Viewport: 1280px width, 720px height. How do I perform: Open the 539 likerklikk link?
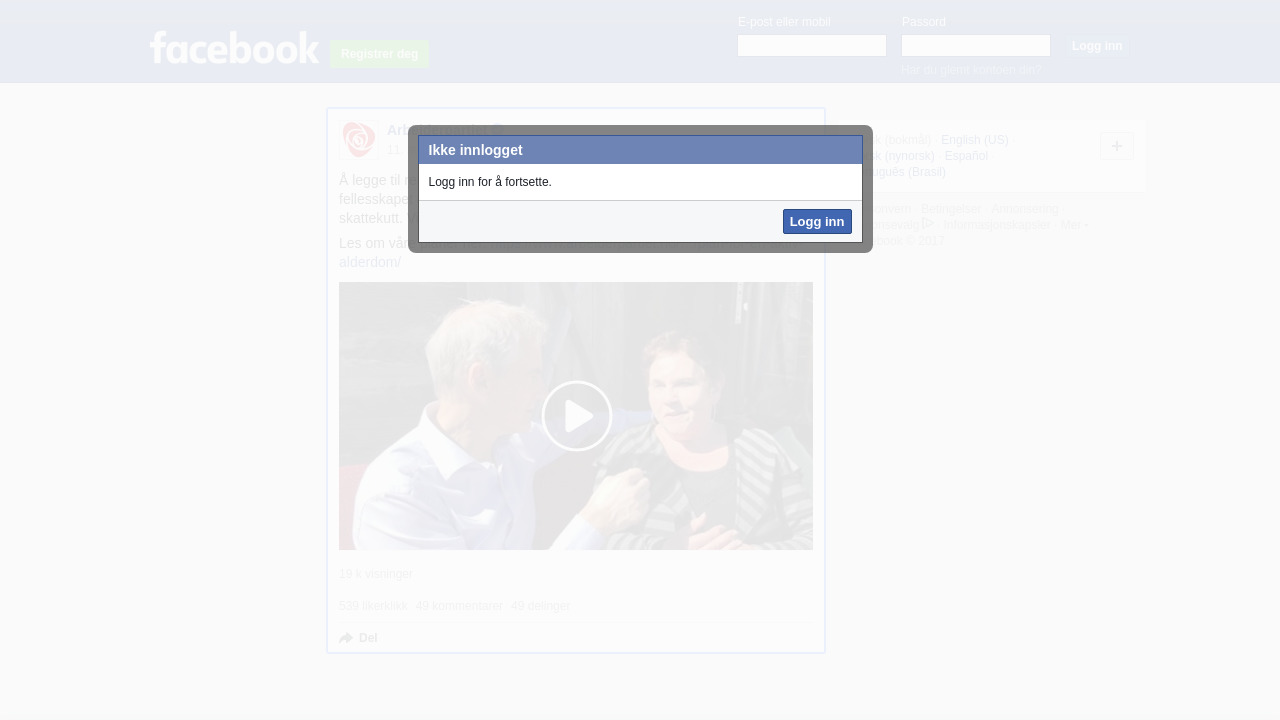click(373, 606)
